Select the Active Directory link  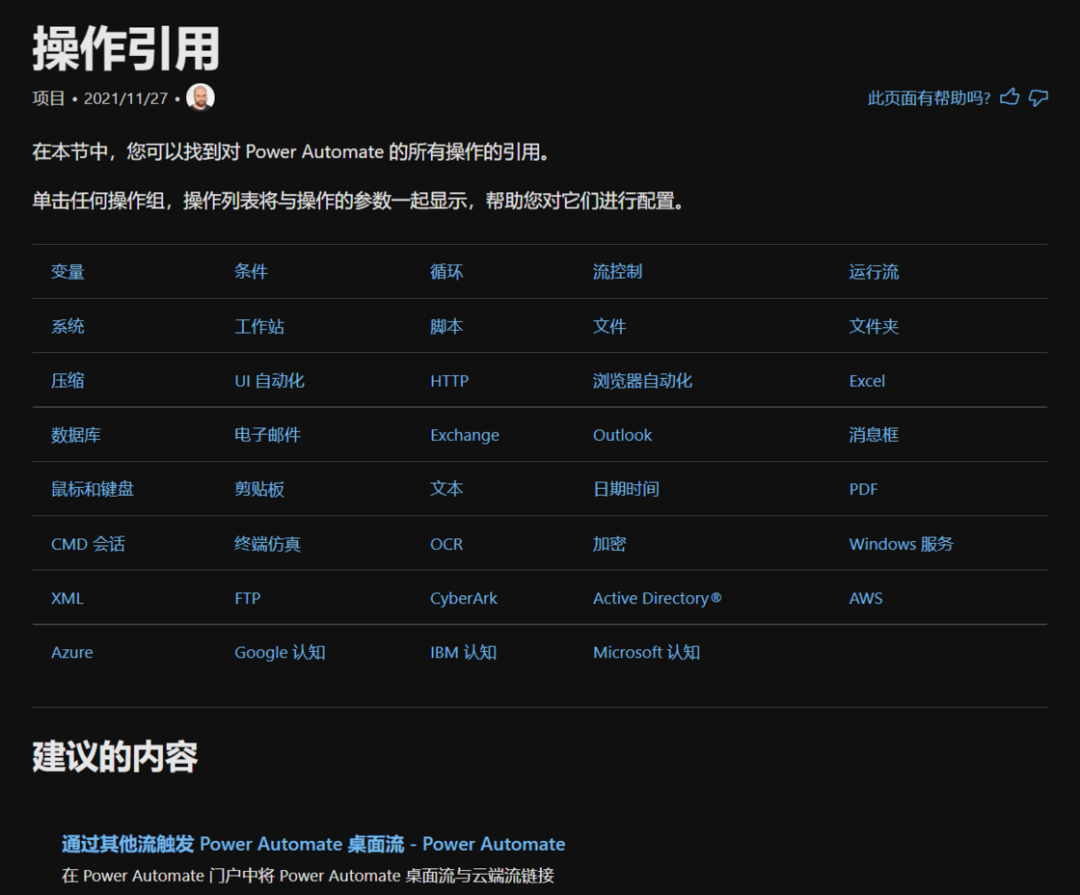coord(657,598)
